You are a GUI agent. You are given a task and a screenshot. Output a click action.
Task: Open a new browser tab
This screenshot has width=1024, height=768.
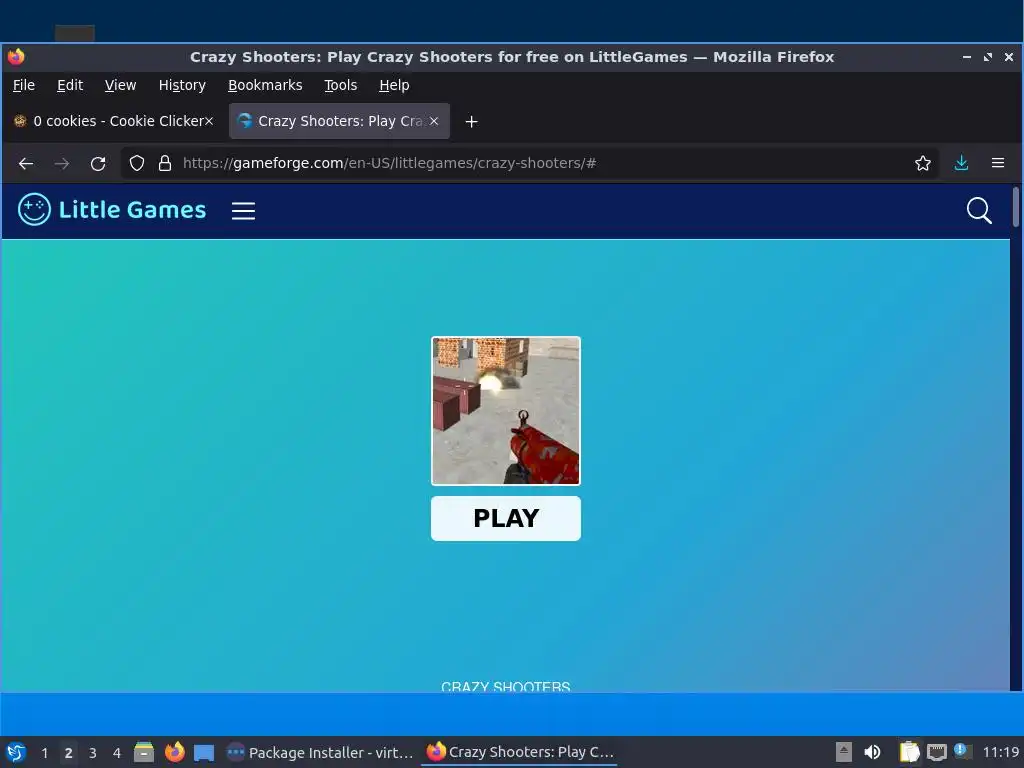pyautogui.click(x=472, y=121)
